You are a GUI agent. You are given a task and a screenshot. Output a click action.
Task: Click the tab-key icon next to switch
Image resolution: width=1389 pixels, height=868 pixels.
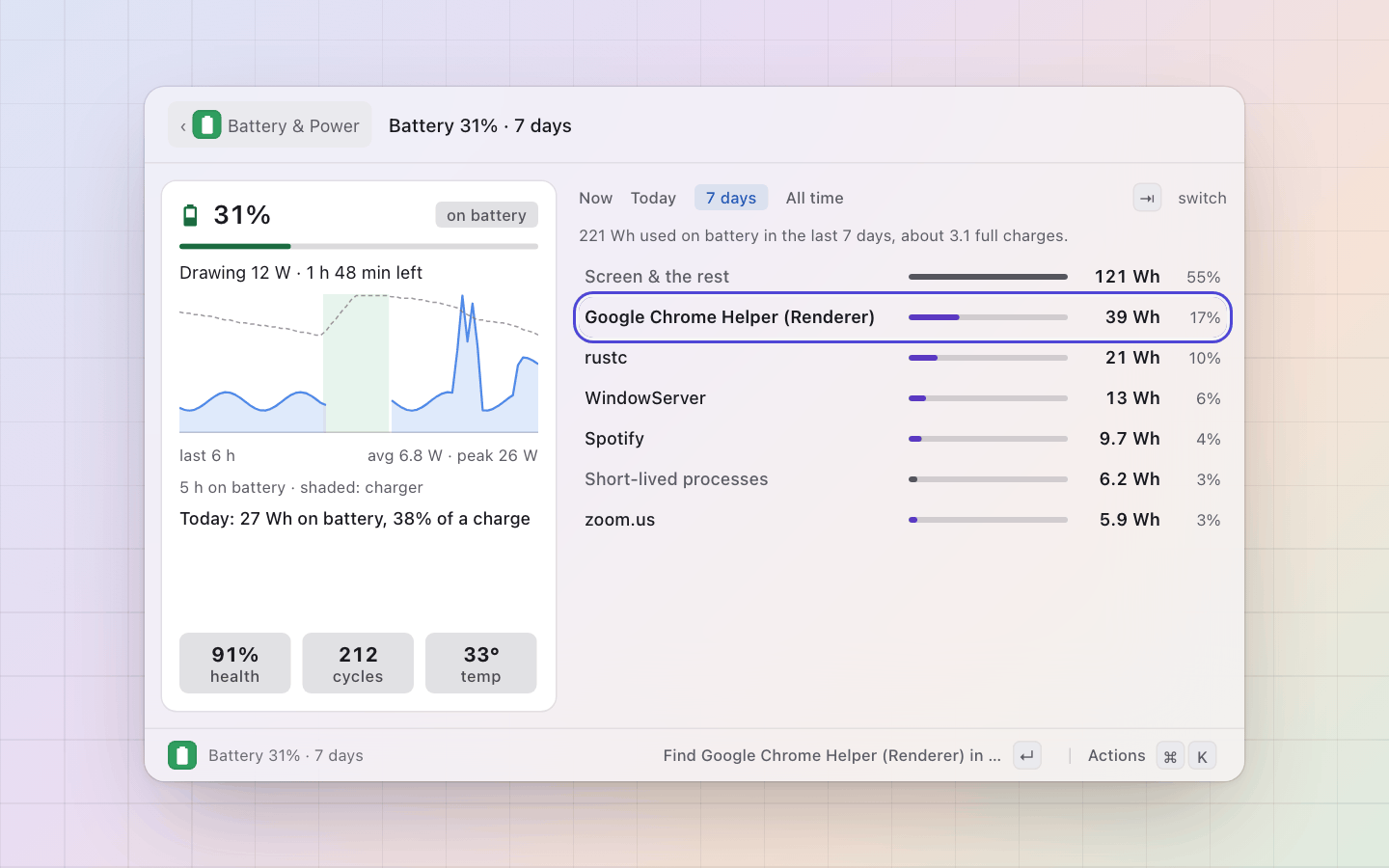coord(1147,198)
